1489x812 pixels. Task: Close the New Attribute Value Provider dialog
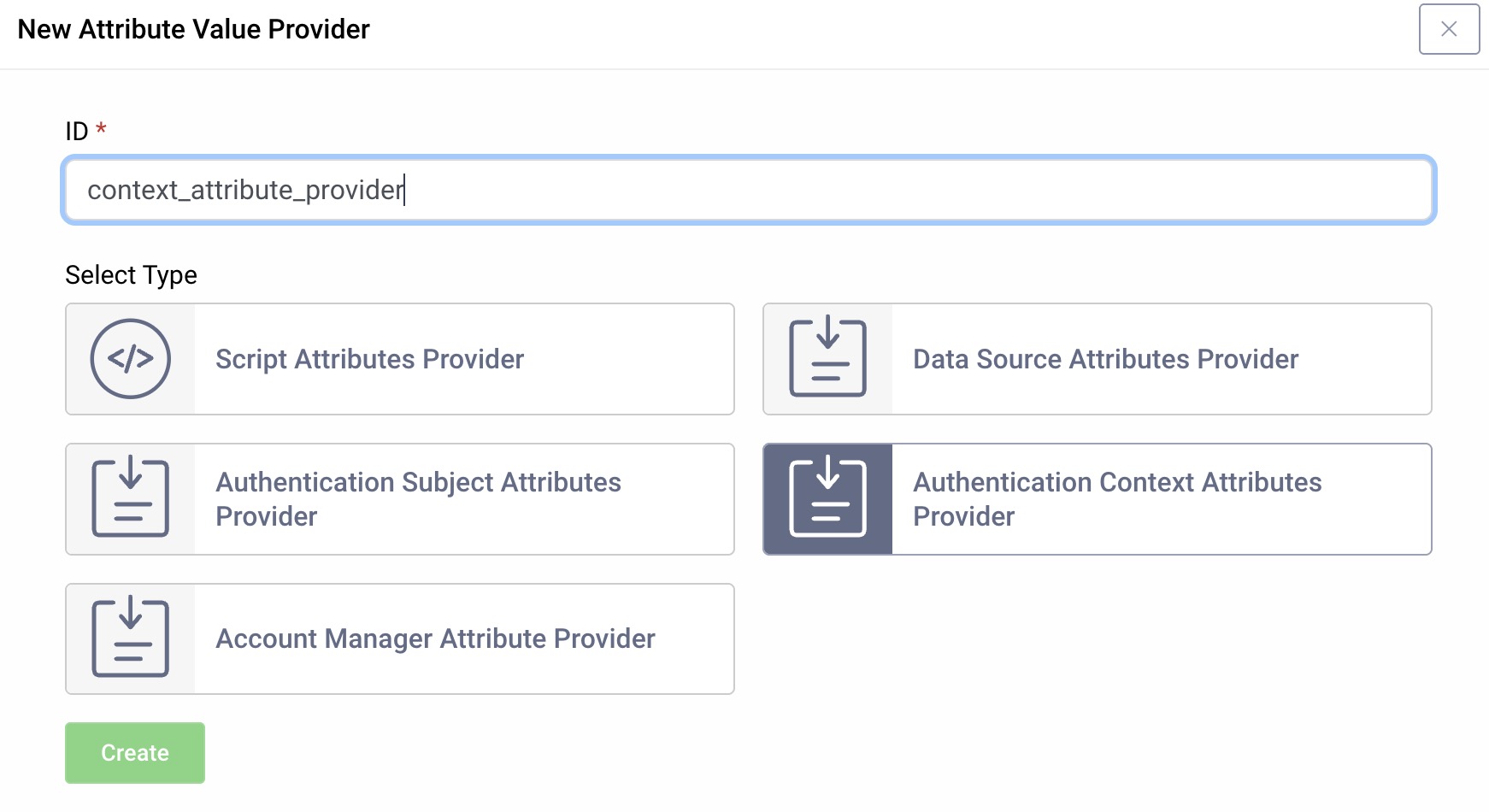(x=1449, y=29)
